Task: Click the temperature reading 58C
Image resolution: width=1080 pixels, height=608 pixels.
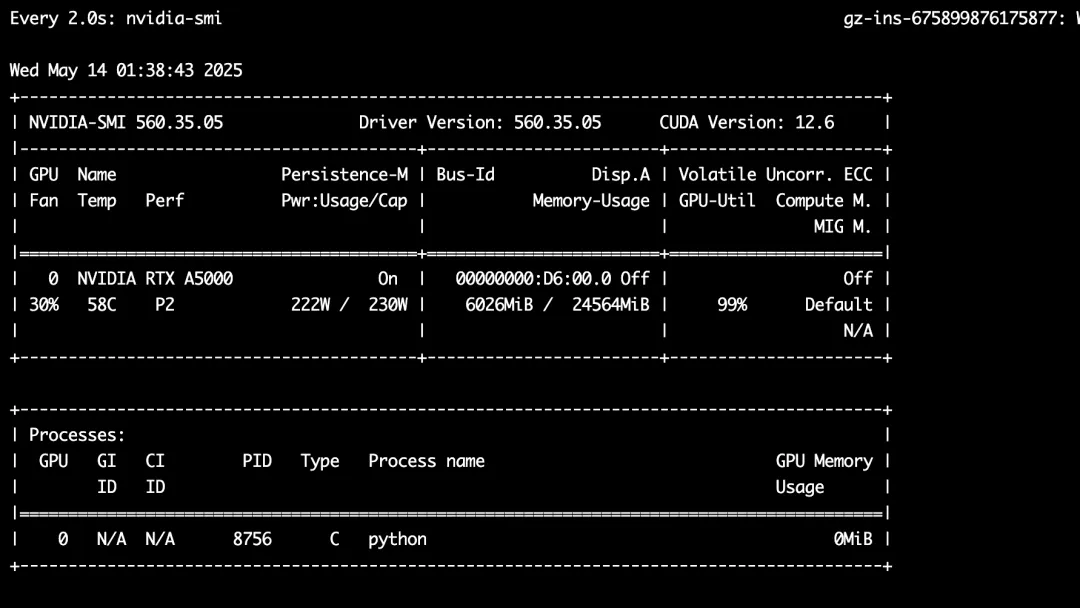Action: click(x=102, y=305)
